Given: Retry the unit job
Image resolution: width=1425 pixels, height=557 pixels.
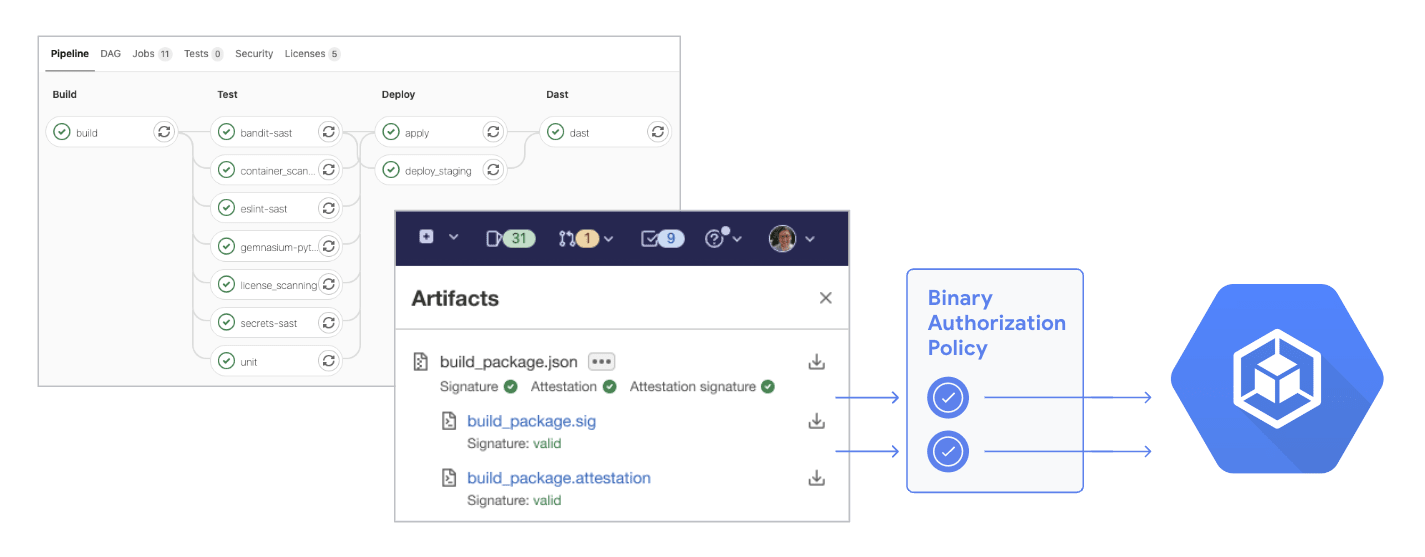Looking at the screenshot, I should click(329, 360).
